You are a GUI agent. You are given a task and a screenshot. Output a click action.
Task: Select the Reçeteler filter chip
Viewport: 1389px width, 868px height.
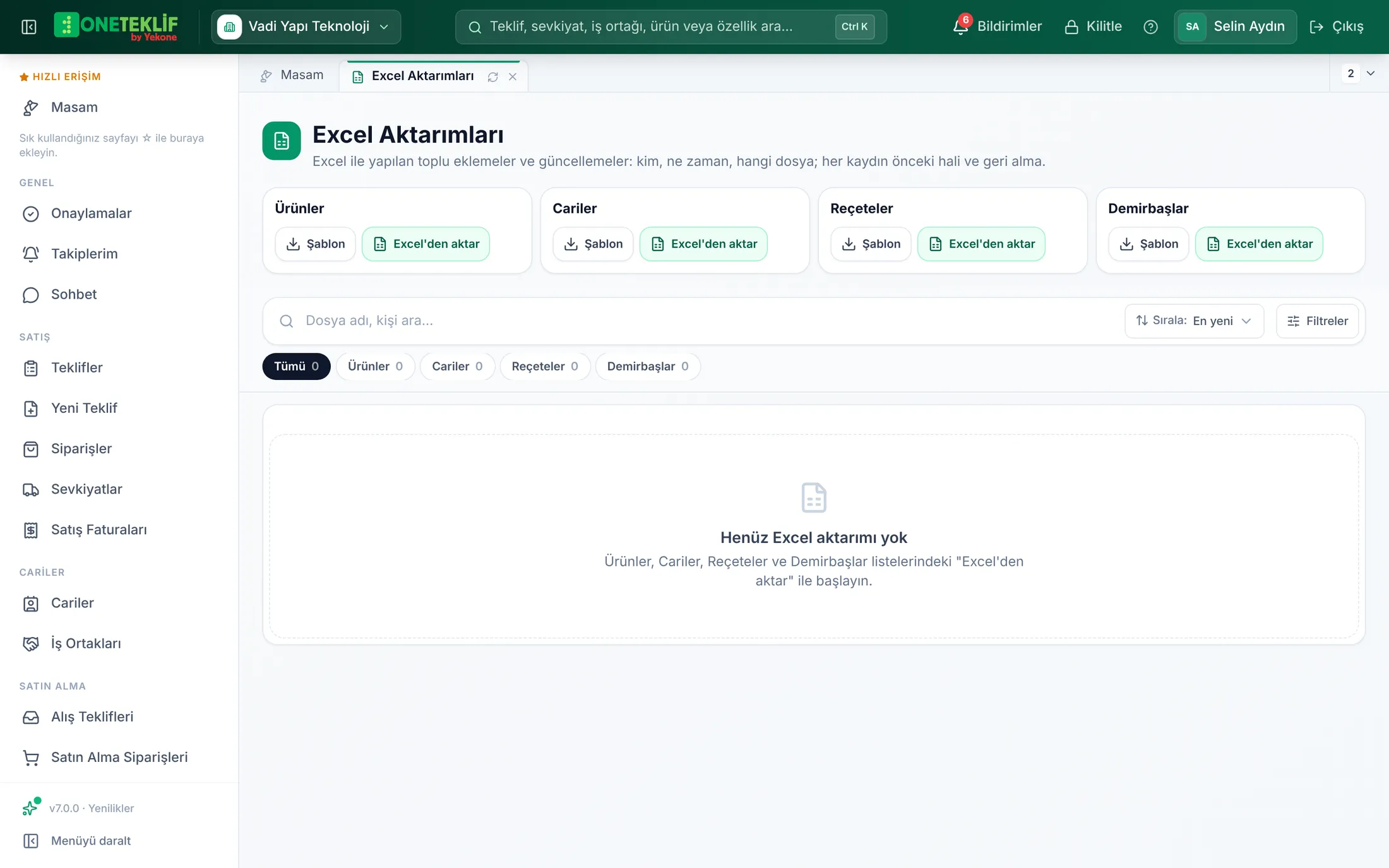545,366
